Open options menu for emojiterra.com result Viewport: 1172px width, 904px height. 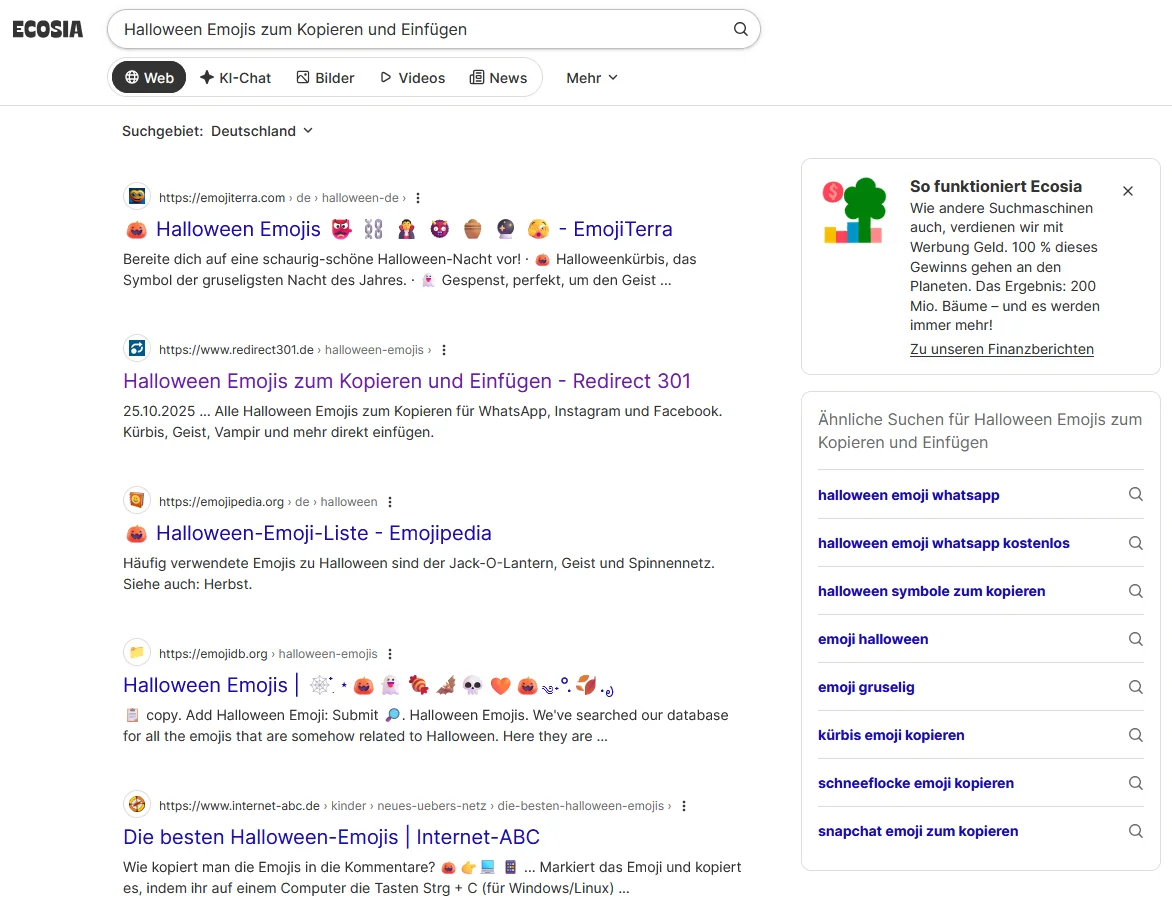418,198
